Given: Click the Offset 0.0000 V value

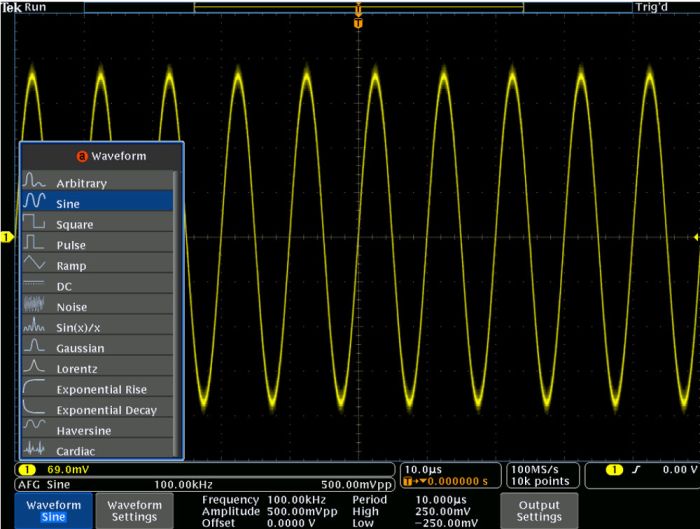Looking at the screenshot, I should pos(291,523).
